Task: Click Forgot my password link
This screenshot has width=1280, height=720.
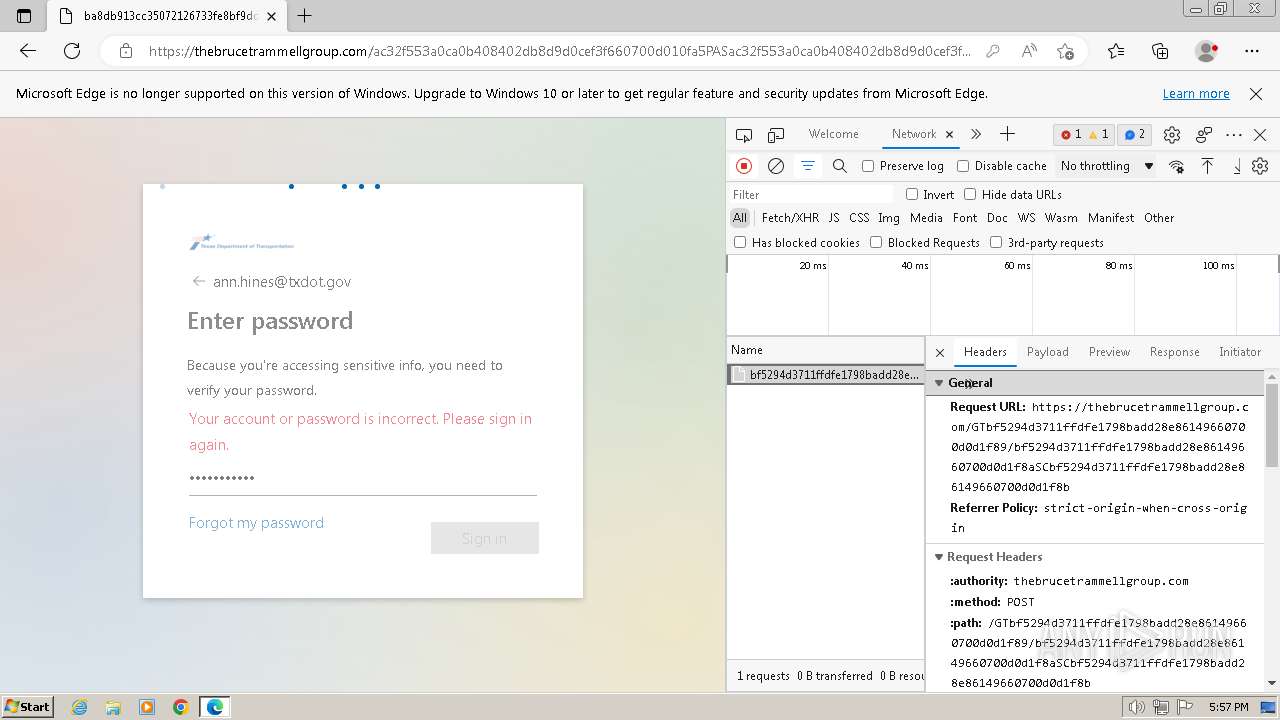Action: (x=256, y=523)
